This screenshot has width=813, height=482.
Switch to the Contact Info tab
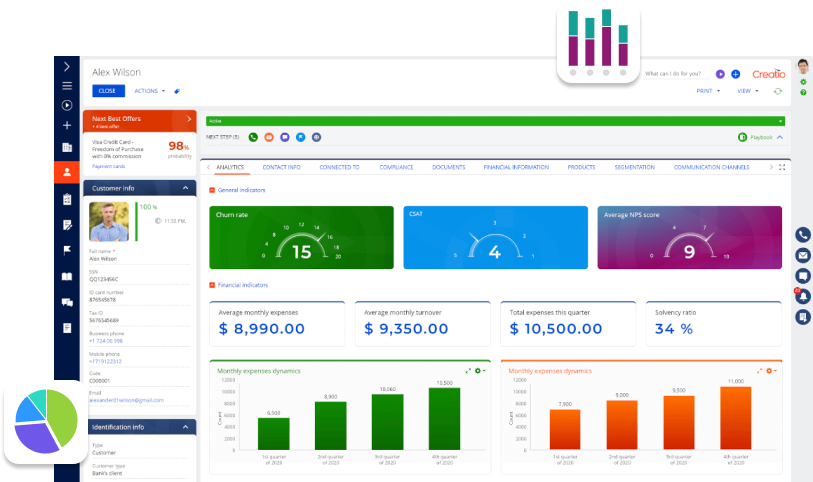(282, 167)
